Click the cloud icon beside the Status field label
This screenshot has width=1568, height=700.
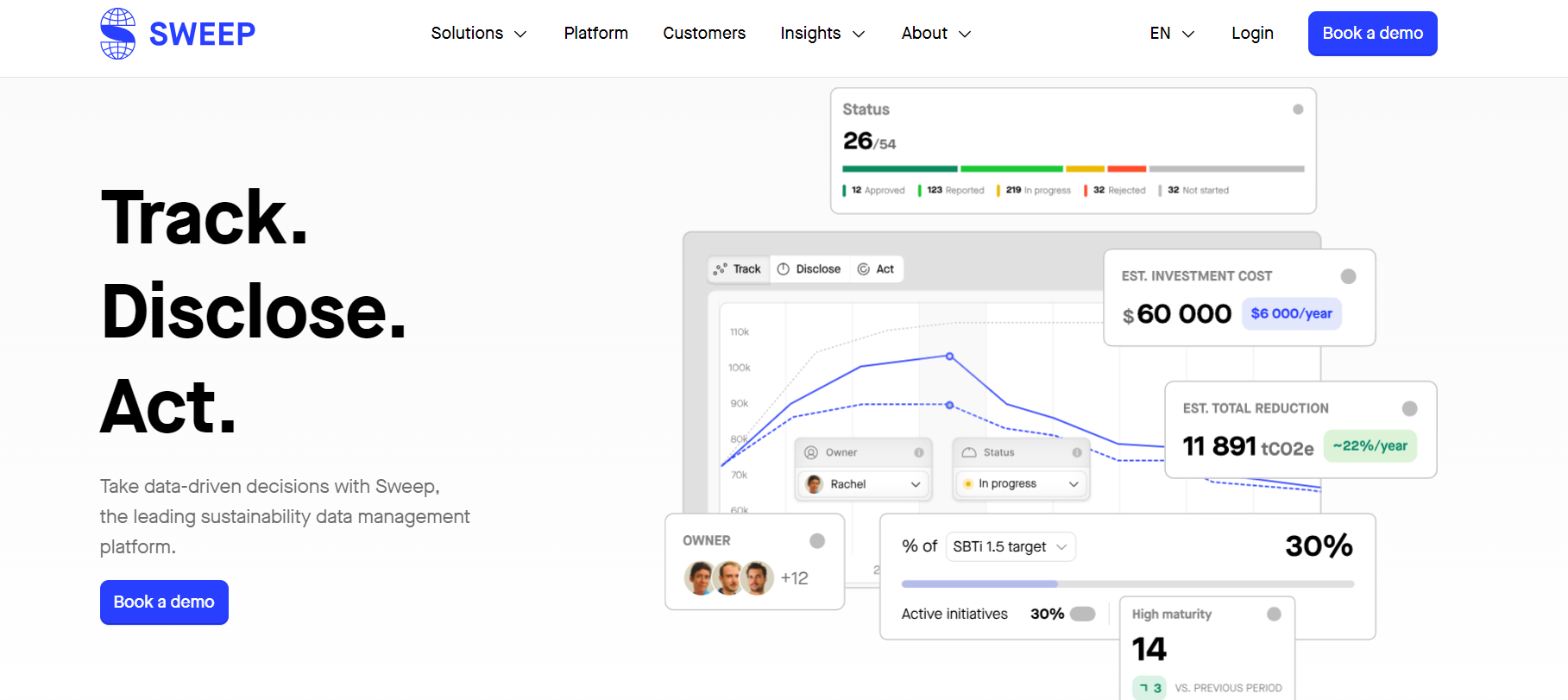point(969,452)
